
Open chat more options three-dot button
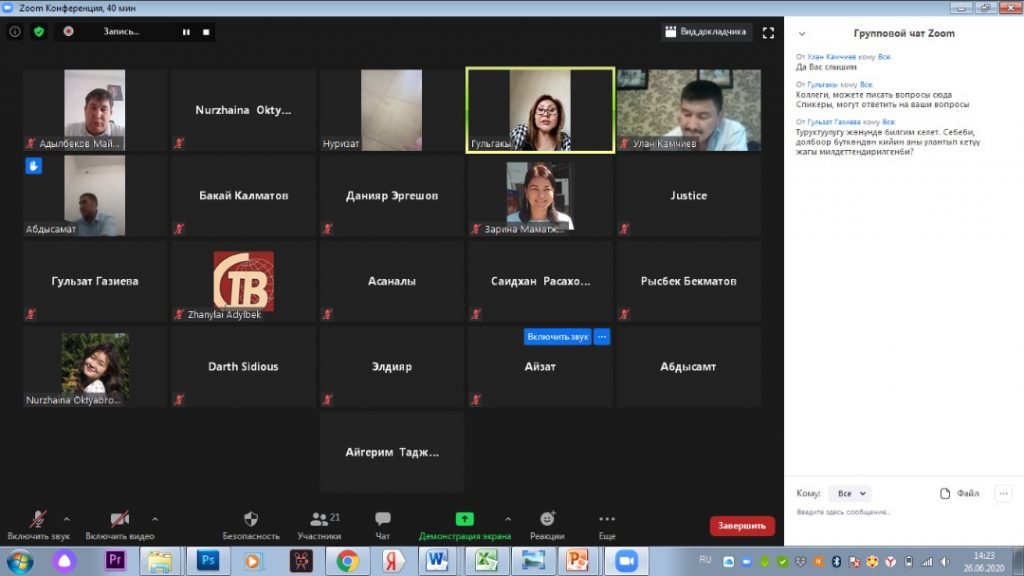click(1004, 493)
